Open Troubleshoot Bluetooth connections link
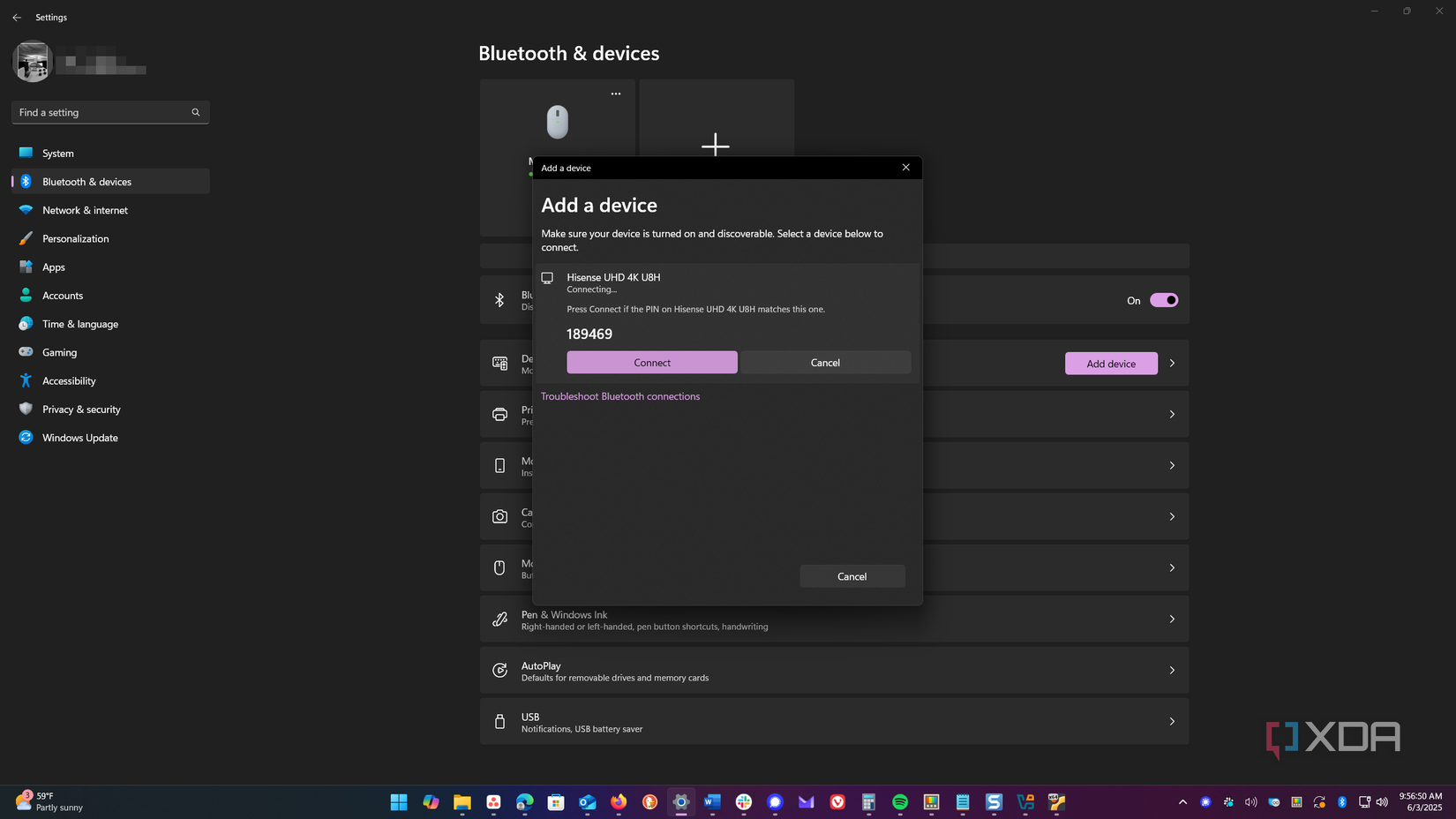The image size is (1456, 819). (620, 396)
